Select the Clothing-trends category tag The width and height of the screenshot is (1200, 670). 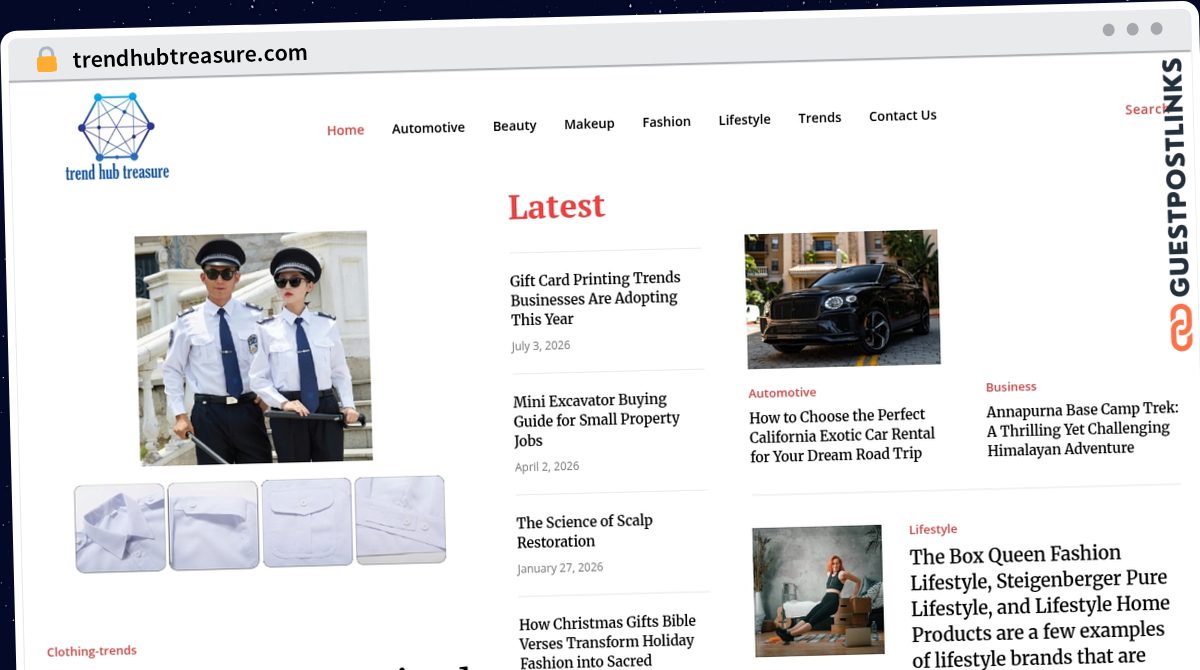92,651
